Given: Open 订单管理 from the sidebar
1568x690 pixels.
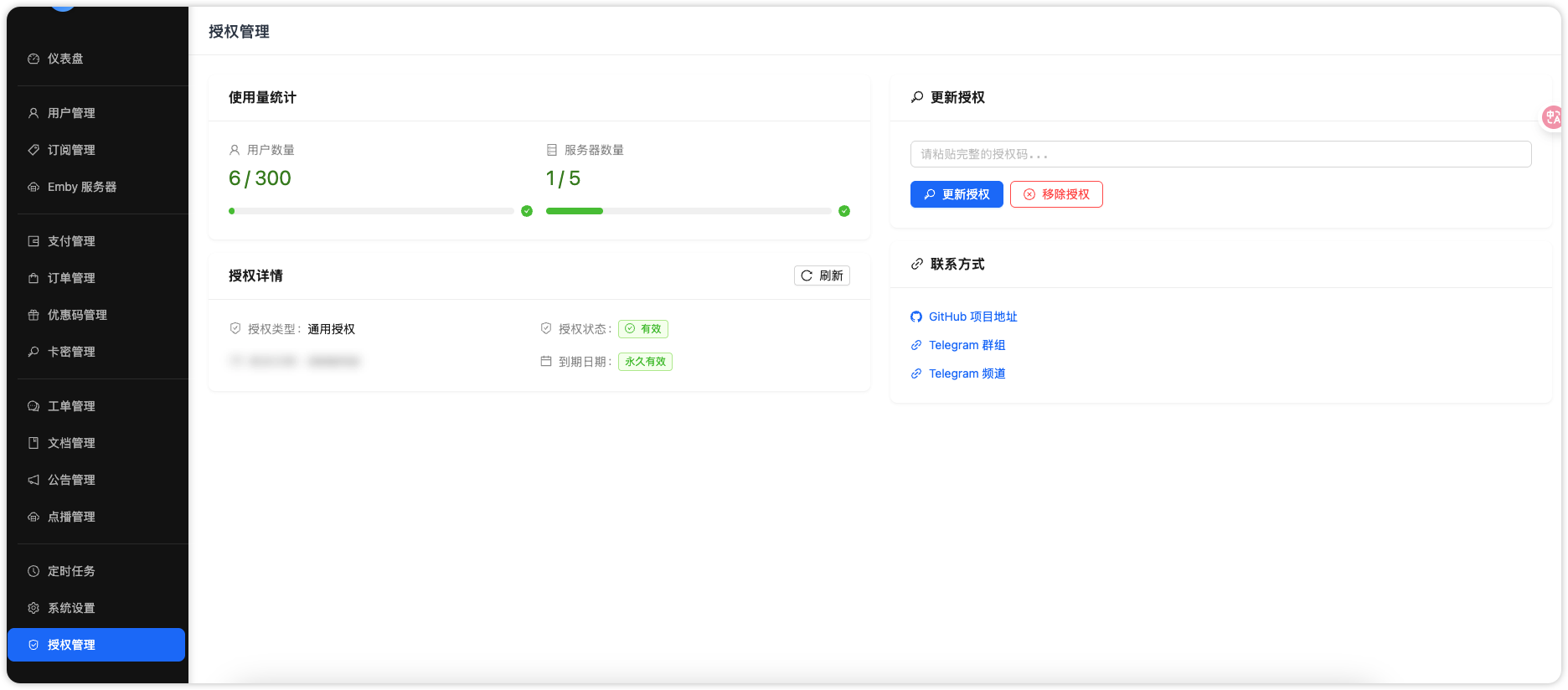Looking at the screenshot, I should click(x=71, y=278).
